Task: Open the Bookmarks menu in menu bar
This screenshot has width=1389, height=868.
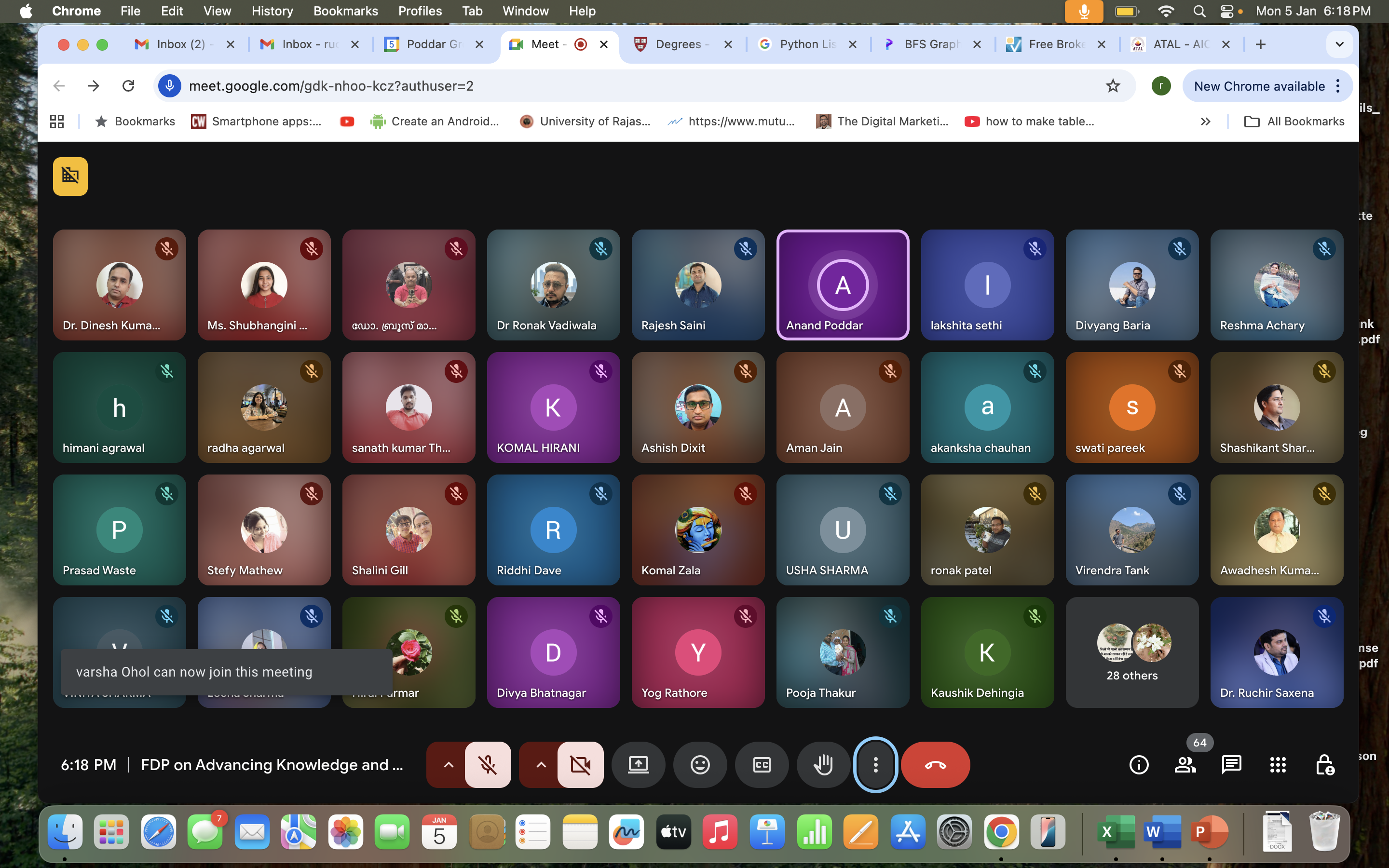Action: [x=345, y=11]
